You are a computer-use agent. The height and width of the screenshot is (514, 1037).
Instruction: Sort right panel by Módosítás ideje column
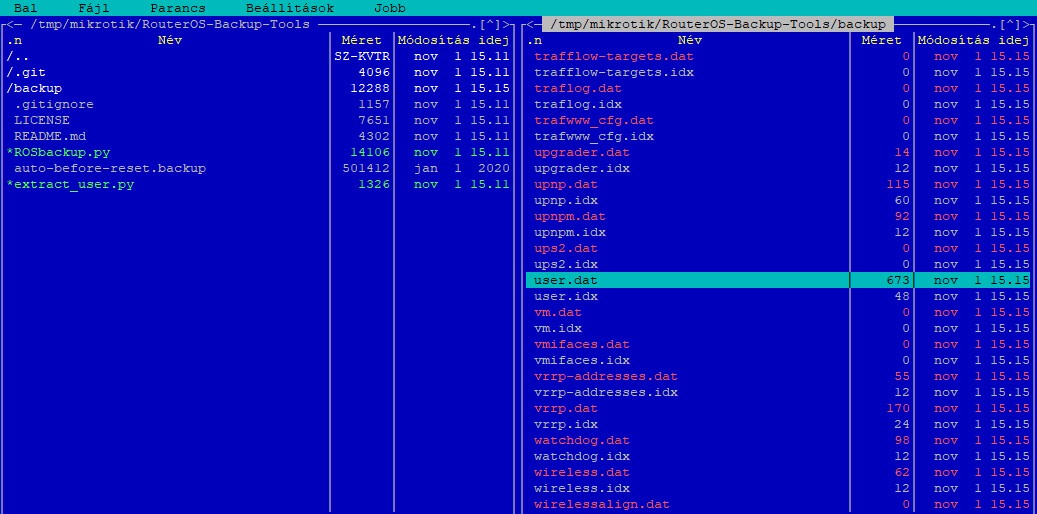974,40
